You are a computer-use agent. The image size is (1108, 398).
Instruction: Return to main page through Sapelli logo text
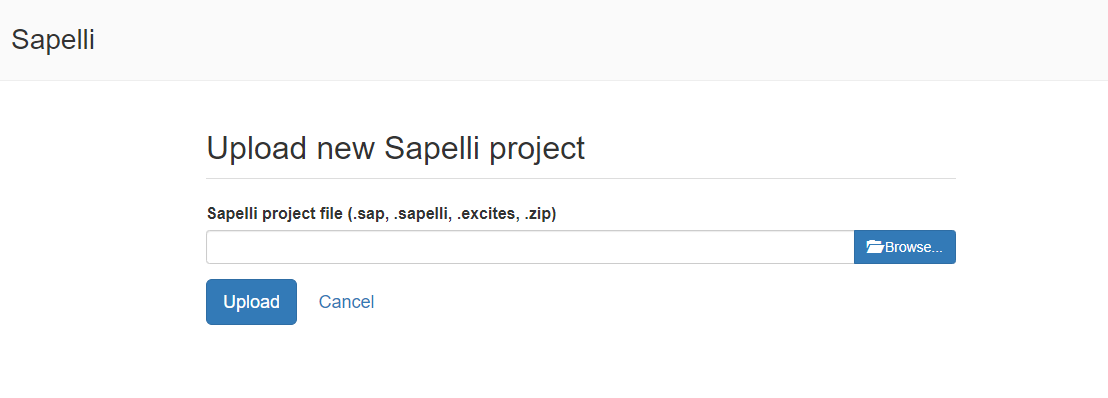click(53, 40)
